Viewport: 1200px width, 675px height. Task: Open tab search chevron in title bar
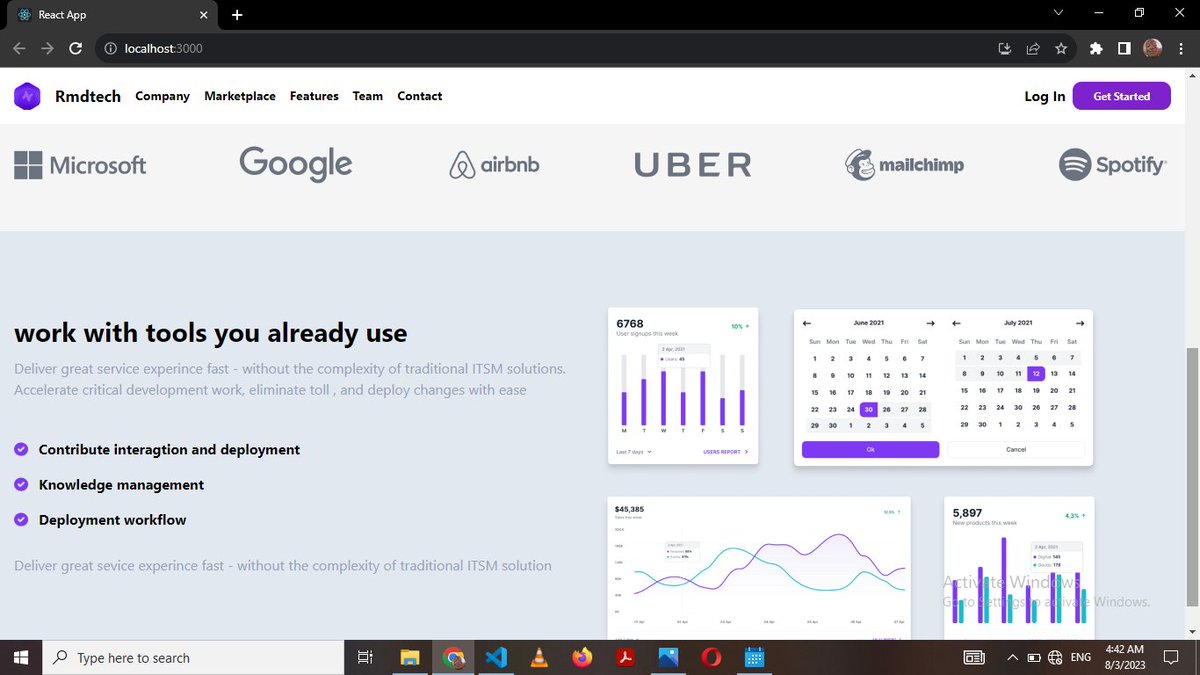(x=1059, y=13)
